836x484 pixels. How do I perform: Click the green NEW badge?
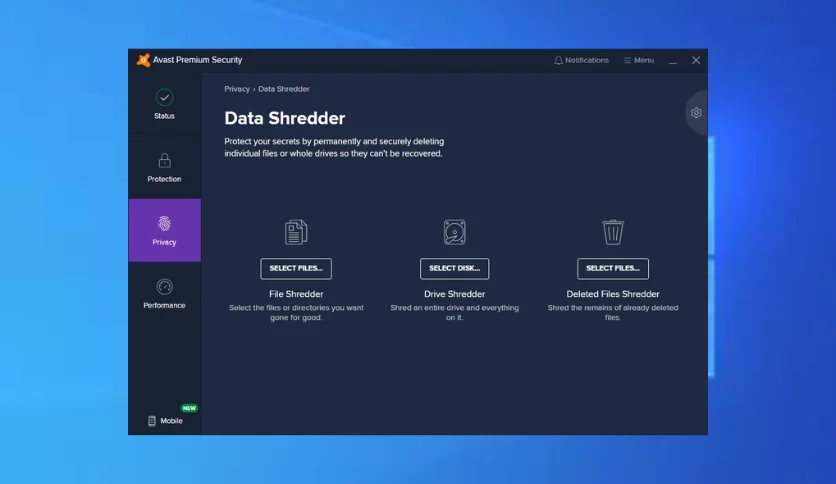[189, 408]
